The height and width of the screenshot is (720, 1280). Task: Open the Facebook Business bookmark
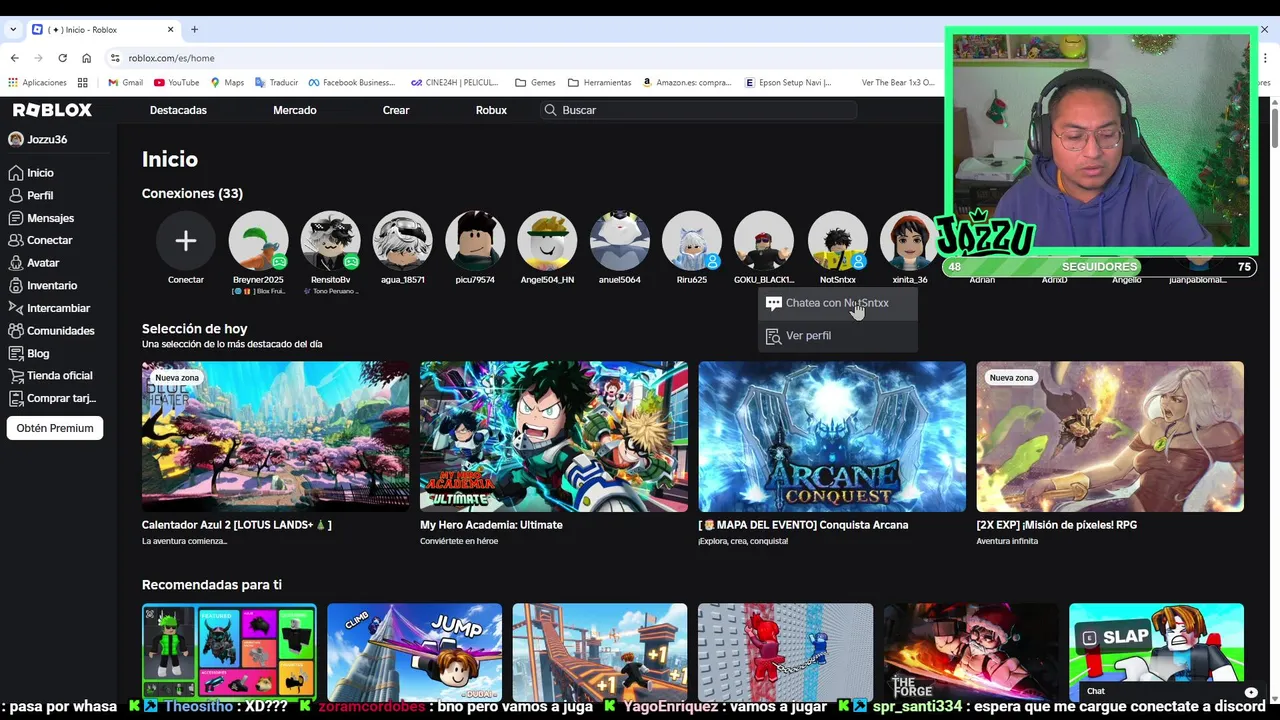pos(351,82)
